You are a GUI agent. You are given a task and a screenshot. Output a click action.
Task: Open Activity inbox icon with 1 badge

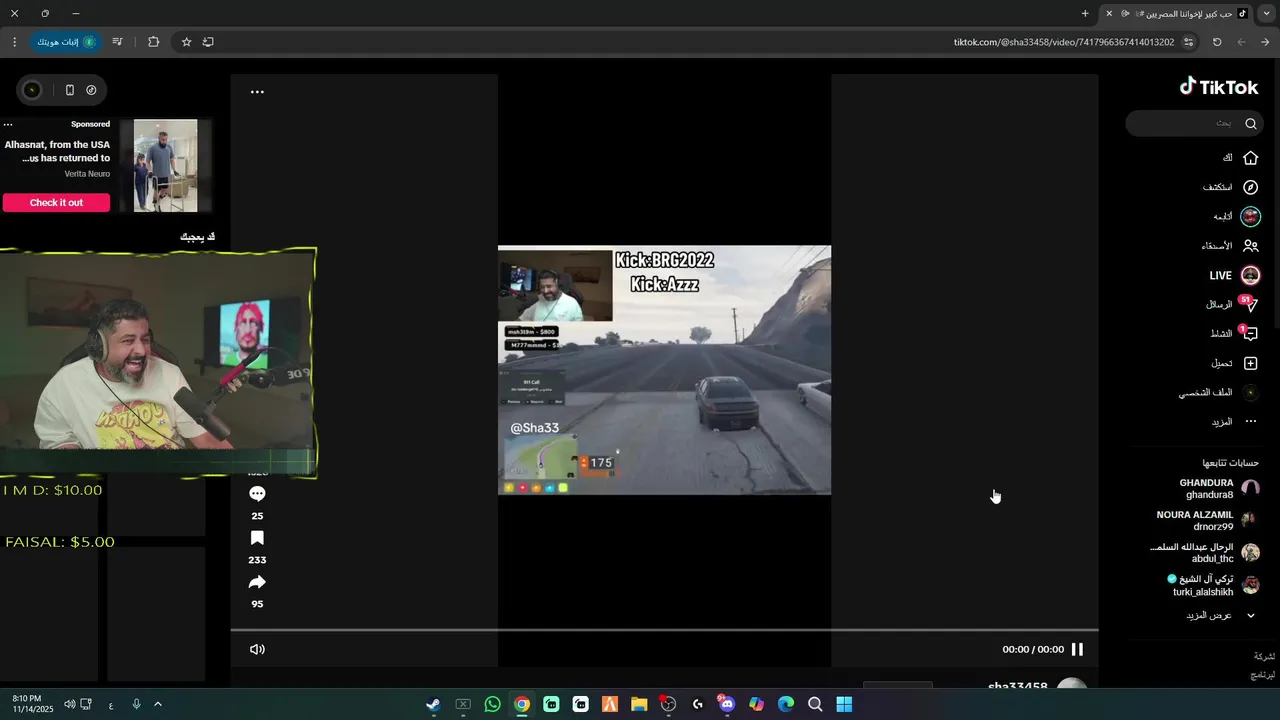click(1250, 333)
